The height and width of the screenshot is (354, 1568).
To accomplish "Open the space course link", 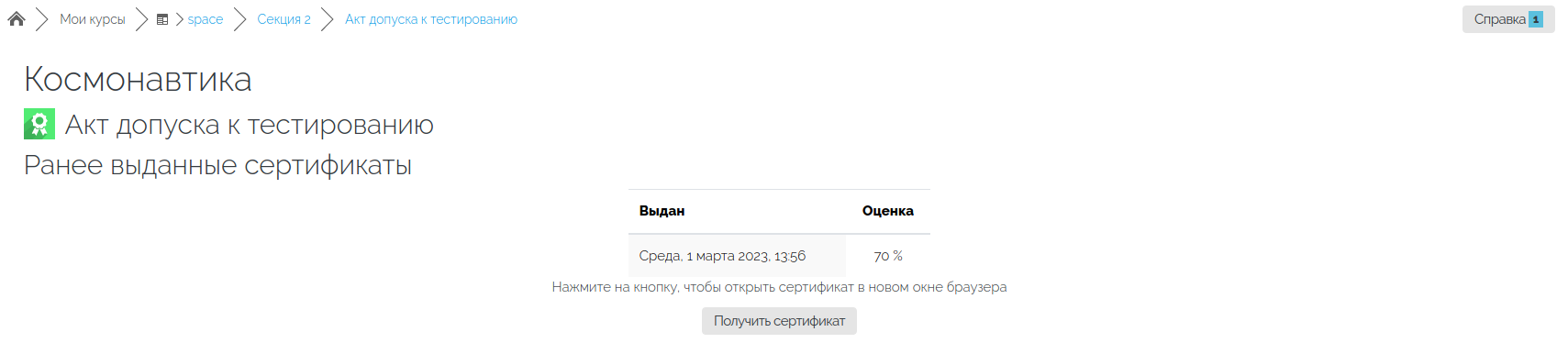I will click(206, 19).
